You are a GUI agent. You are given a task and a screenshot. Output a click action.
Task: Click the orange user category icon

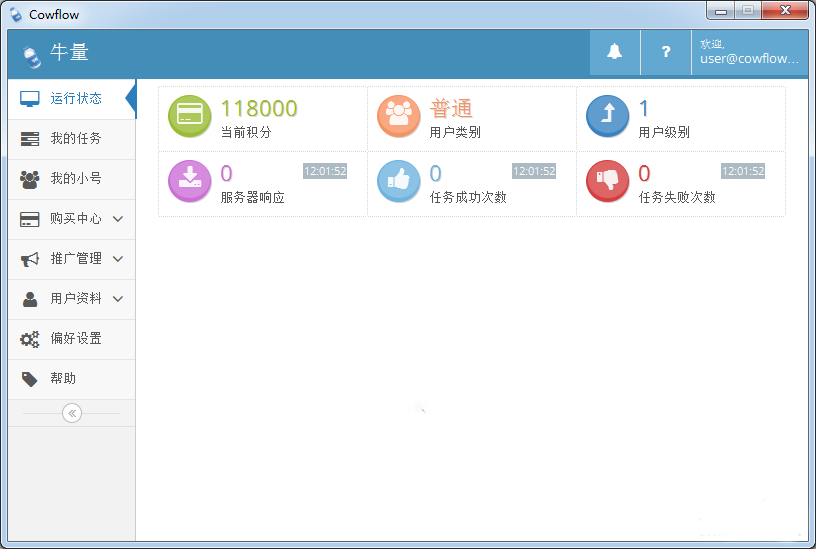[x=399, y=117]
